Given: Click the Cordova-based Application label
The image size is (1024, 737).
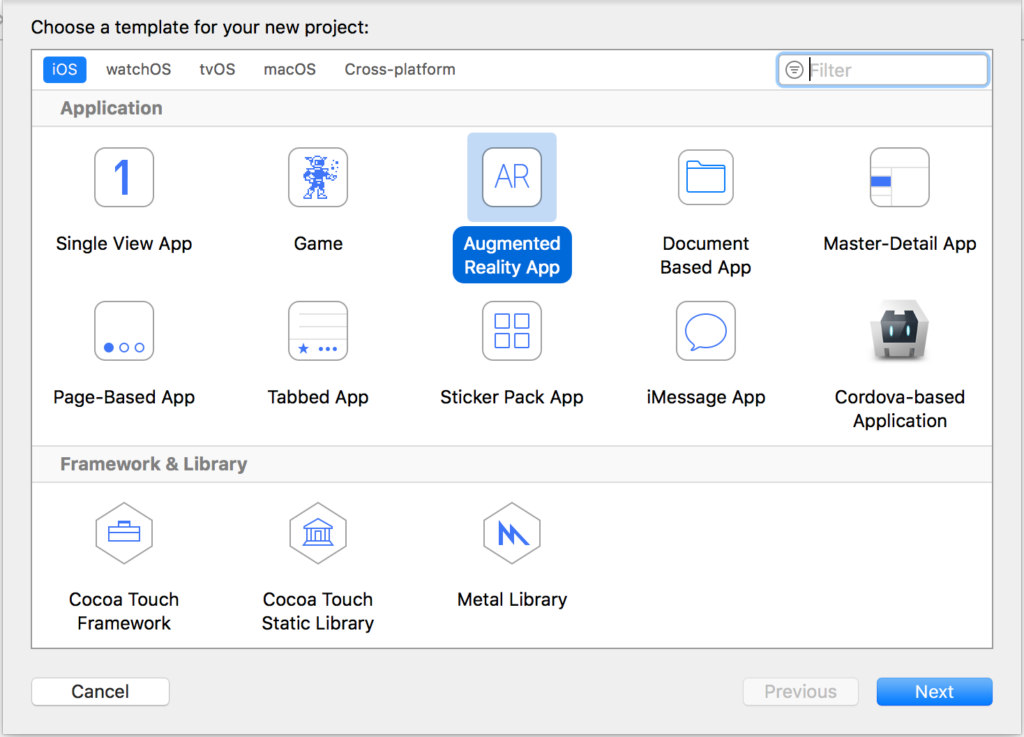Looking at the screenshot, I should (899, 409).
